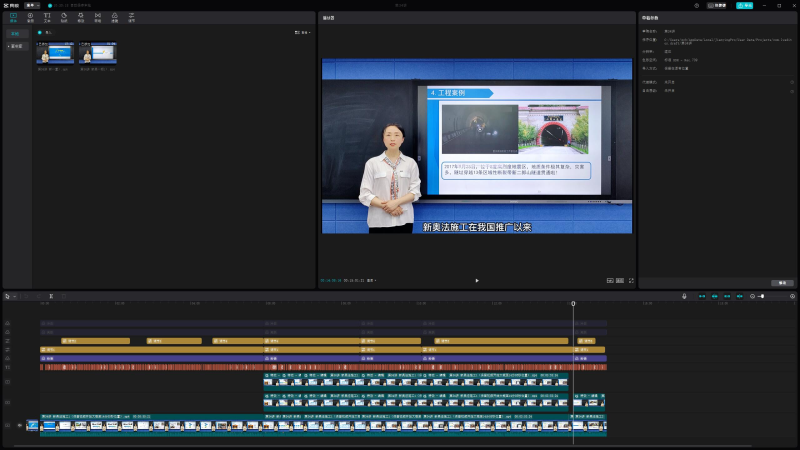Adjust the timeline zoom slider

tap(761, 296)
